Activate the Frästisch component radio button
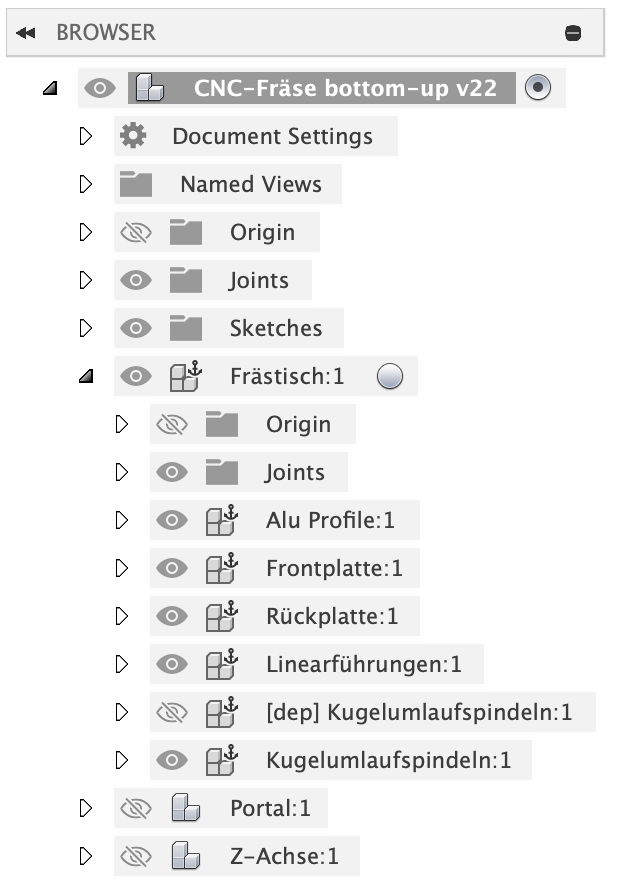Image resolution: width=620 pixels, height=896 pixels. (391, 376)
